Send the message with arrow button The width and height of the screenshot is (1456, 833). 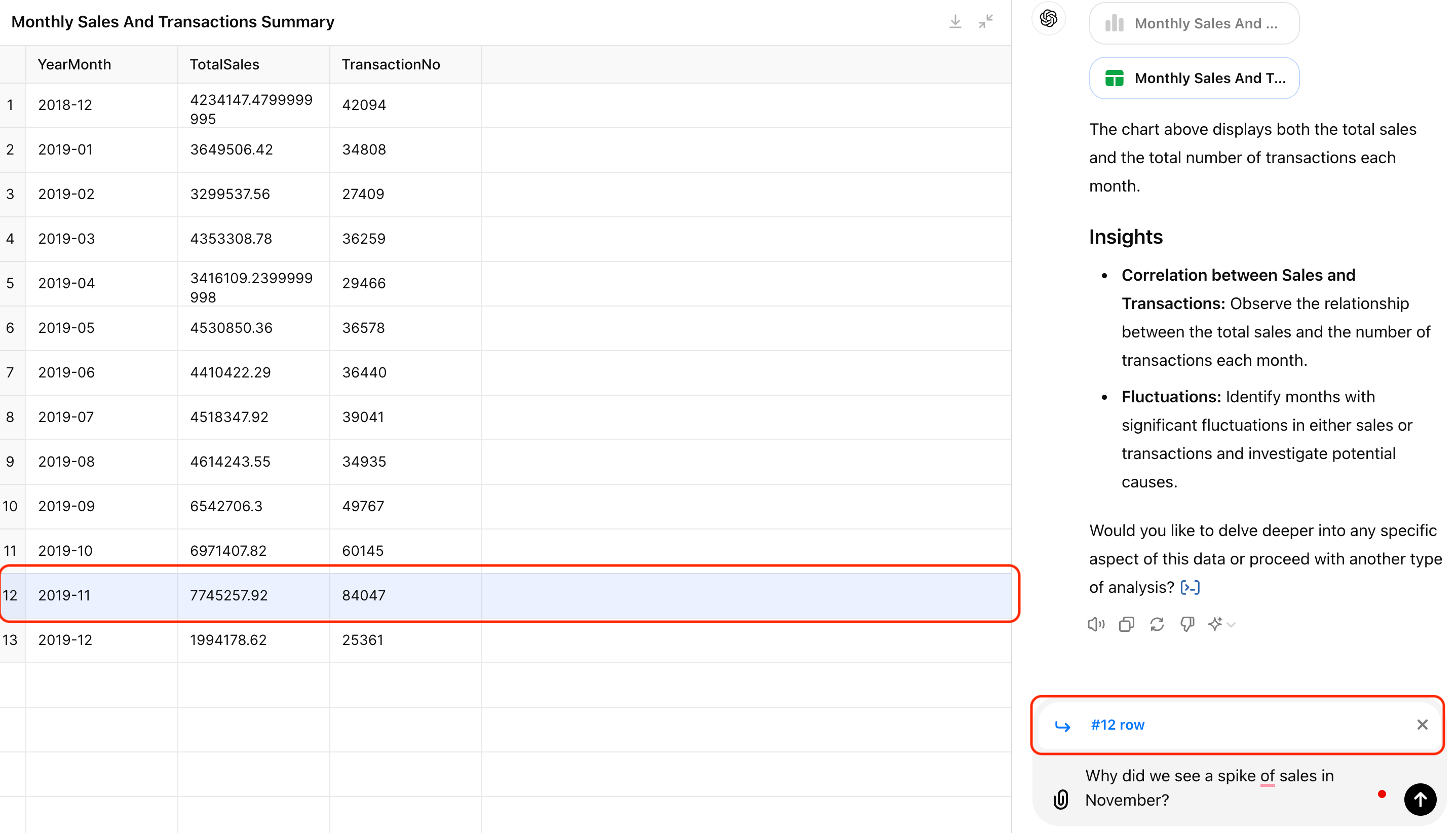point(1420,799)
